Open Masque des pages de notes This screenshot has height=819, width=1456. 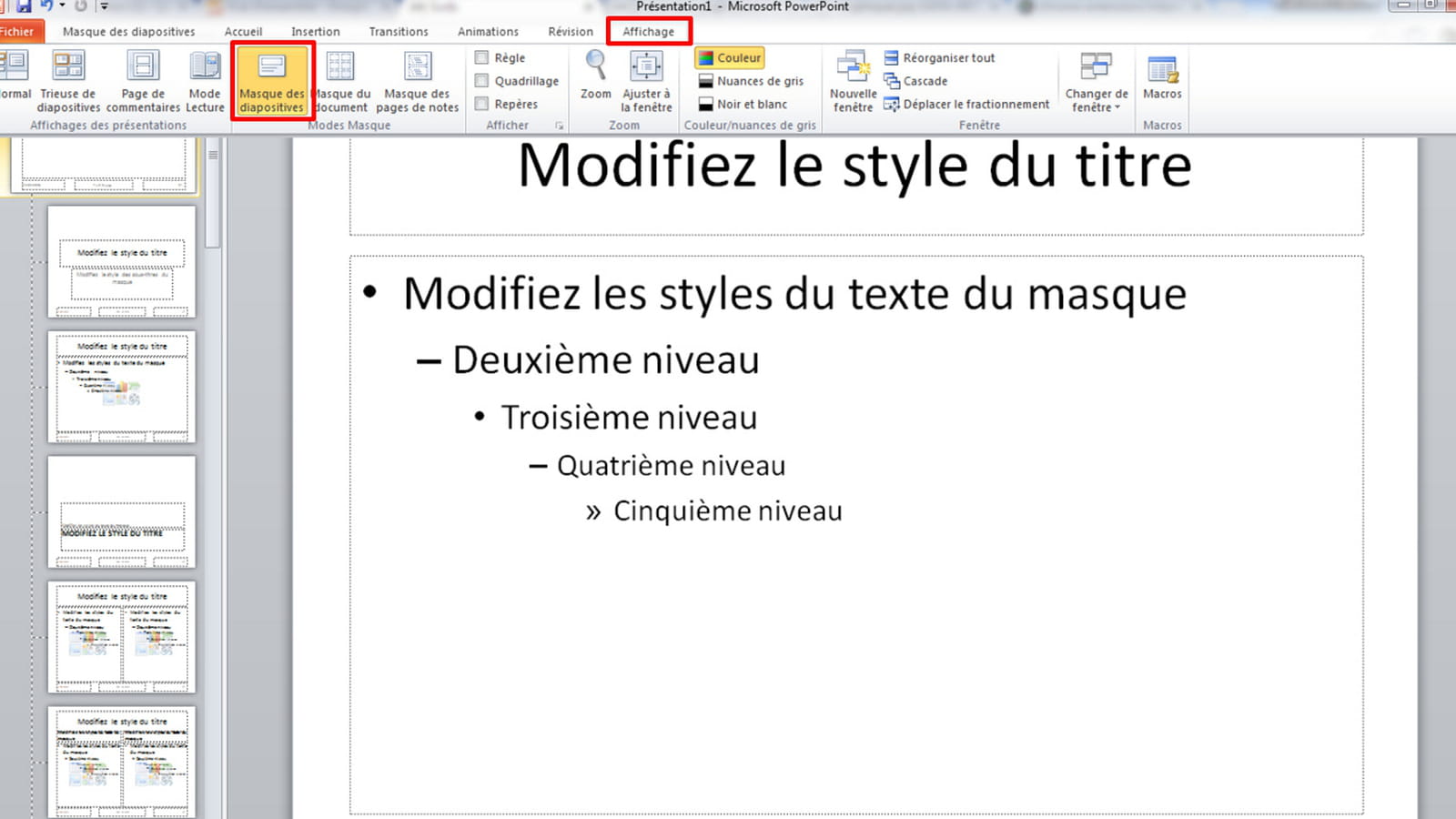[417, 81]
